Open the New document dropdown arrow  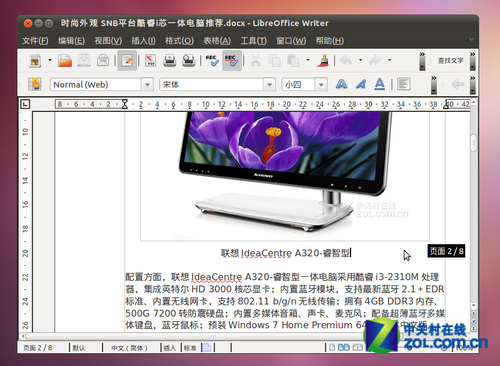(x=50, y=60)
